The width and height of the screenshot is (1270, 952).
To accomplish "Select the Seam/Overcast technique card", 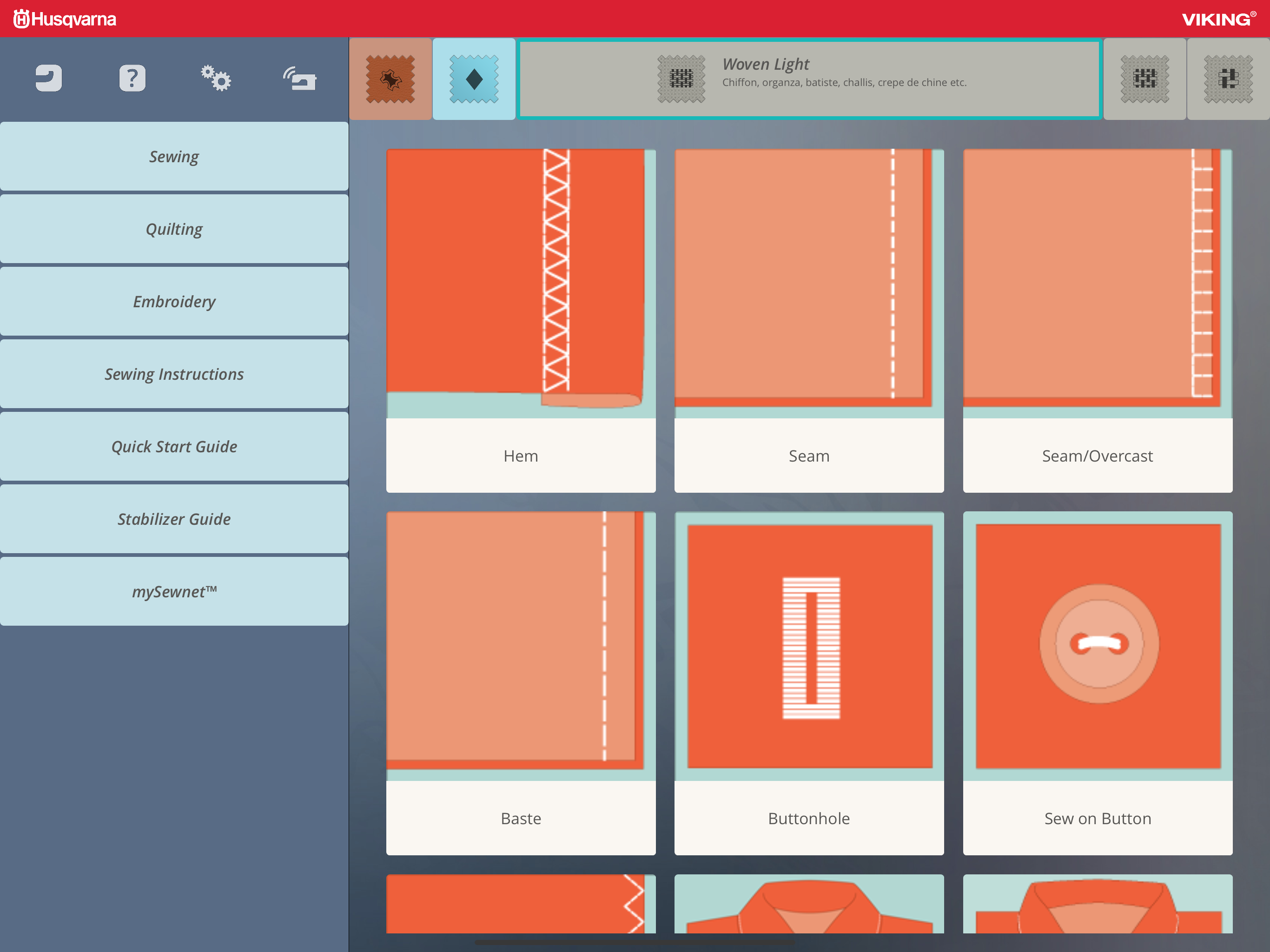I will click(x=1098, y=320).
